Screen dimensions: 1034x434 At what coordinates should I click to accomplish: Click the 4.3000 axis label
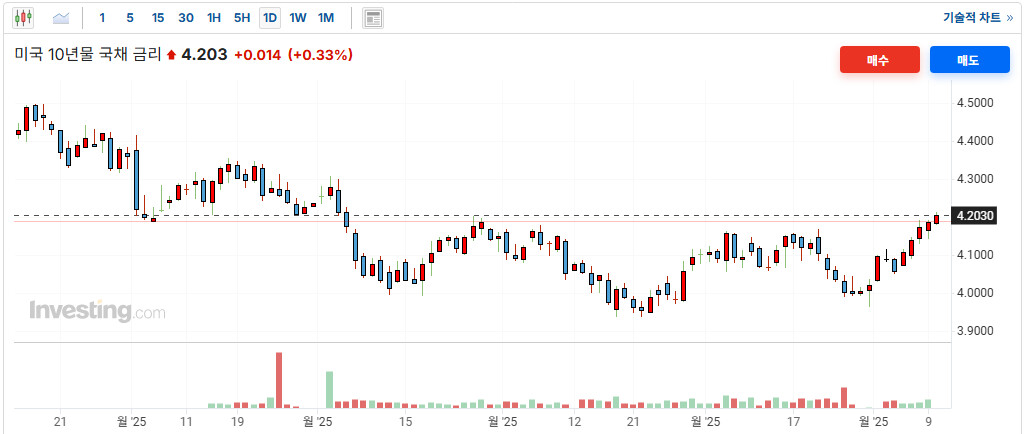pos(975,179)
